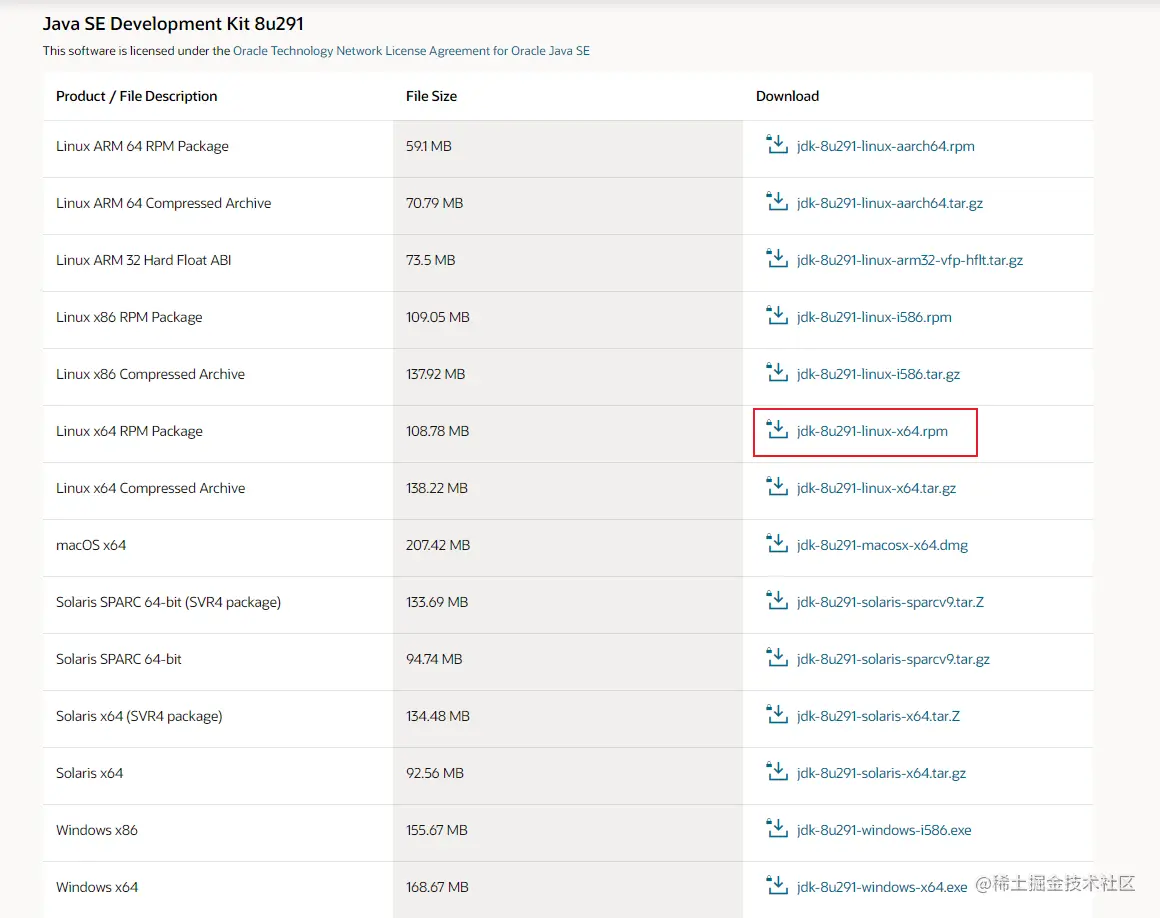Click download icon beside jdk-8u291-linux-i586.rpm
1160x918 pixels.
[x=777, y=314]
